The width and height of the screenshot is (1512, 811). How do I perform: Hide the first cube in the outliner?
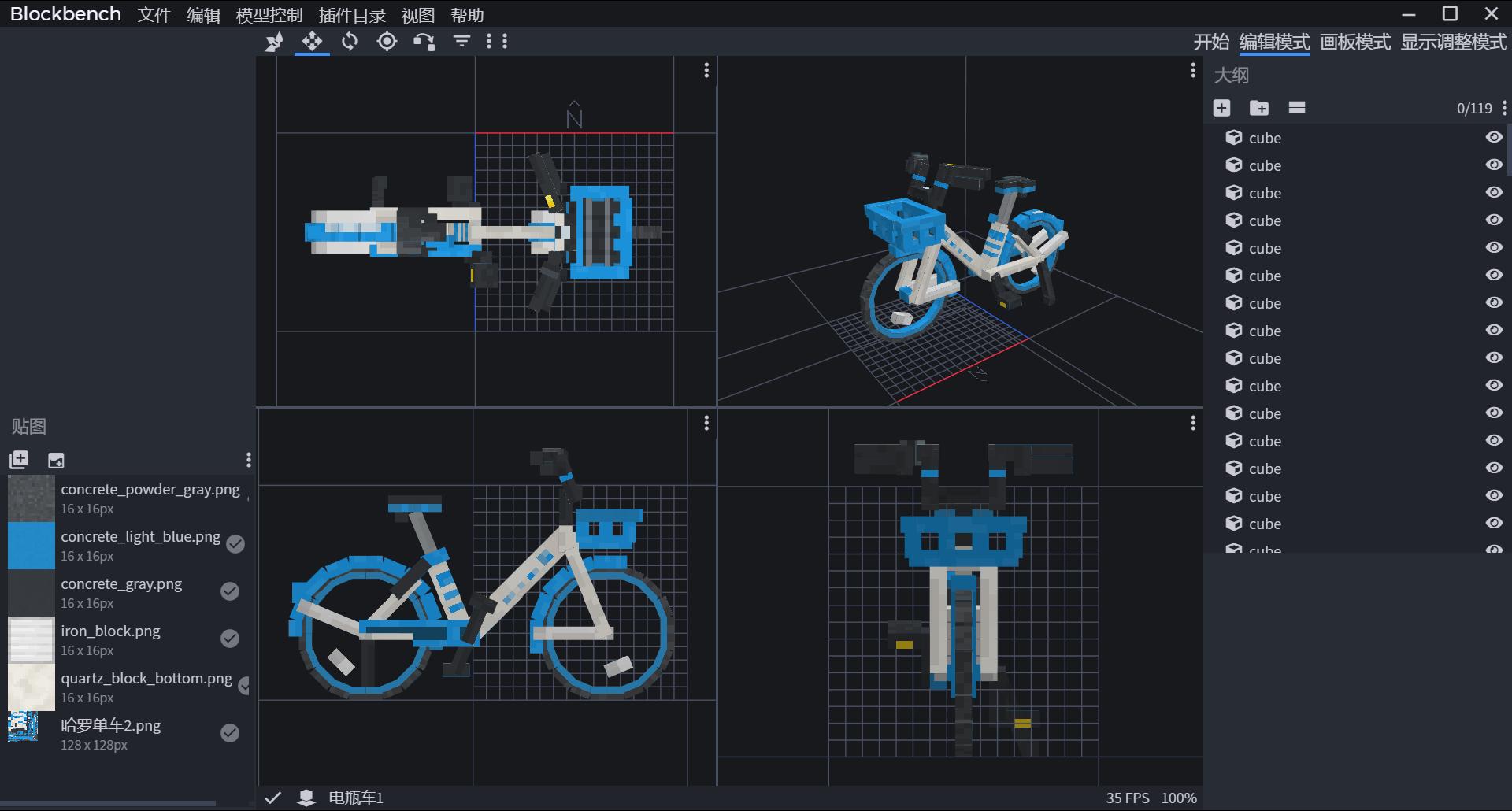pyautogui.click(x=1493, y=138)
